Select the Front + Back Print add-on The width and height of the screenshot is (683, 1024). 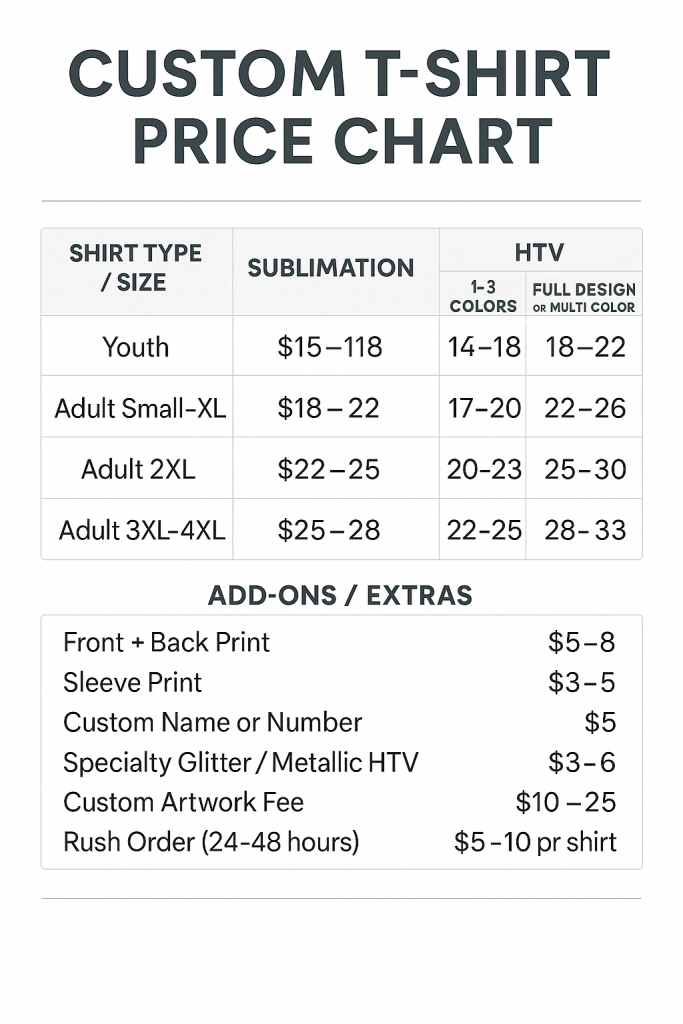166,642
